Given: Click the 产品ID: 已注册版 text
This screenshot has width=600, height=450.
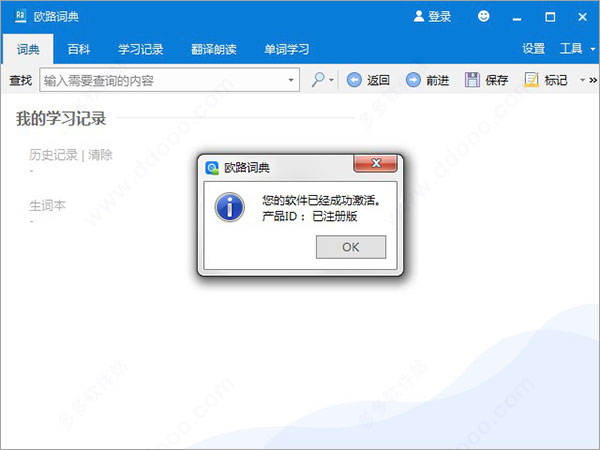Looking at the screenshot, I should [x=310, y=216].
